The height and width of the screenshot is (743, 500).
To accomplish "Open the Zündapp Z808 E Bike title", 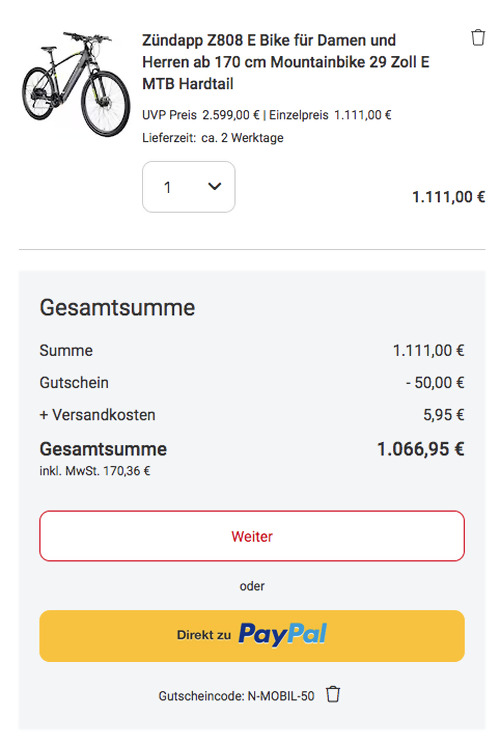I will 286,62.
